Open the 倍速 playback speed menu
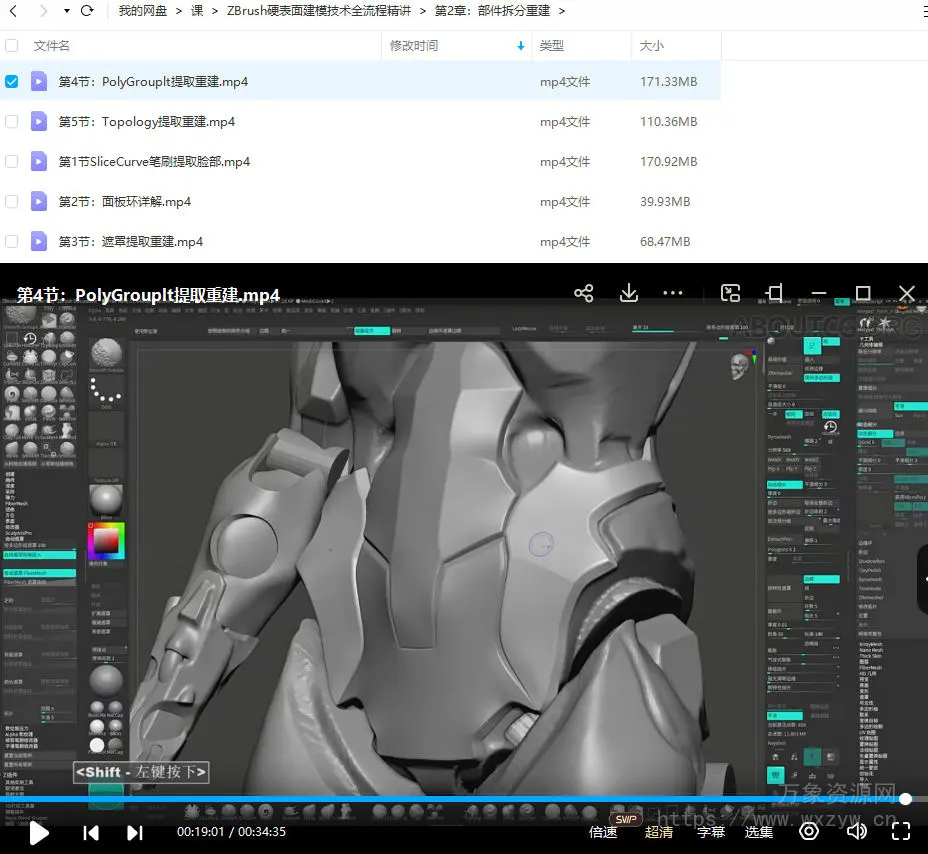The image size is (928, 854). pos(603,832)
